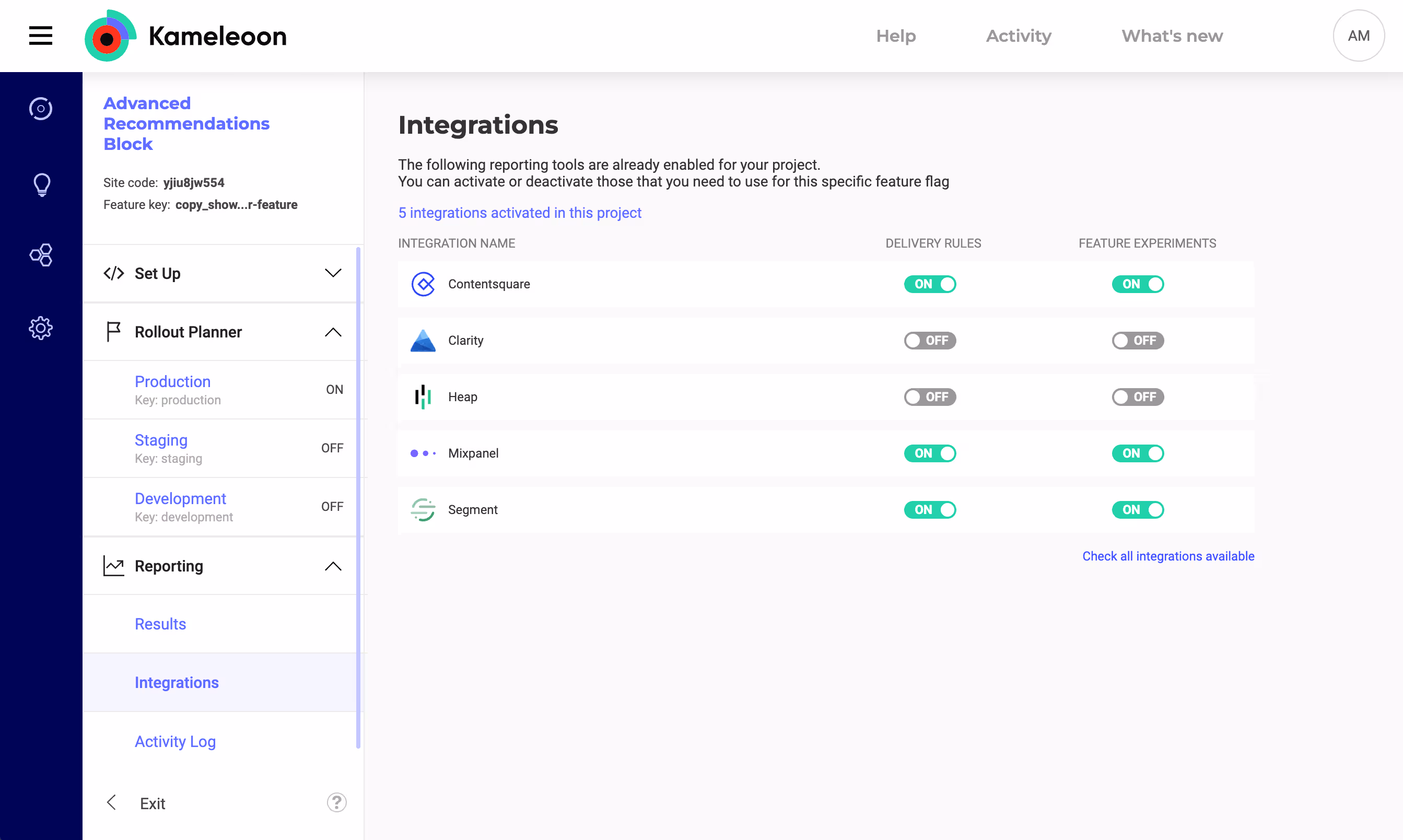Open the Activity menu

(1018, 36)
